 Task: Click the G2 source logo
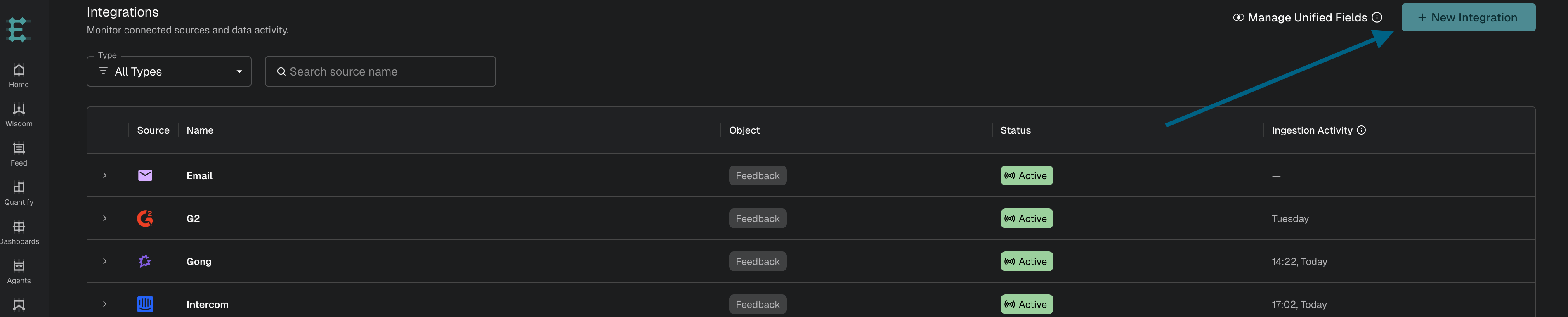(145, 218)
